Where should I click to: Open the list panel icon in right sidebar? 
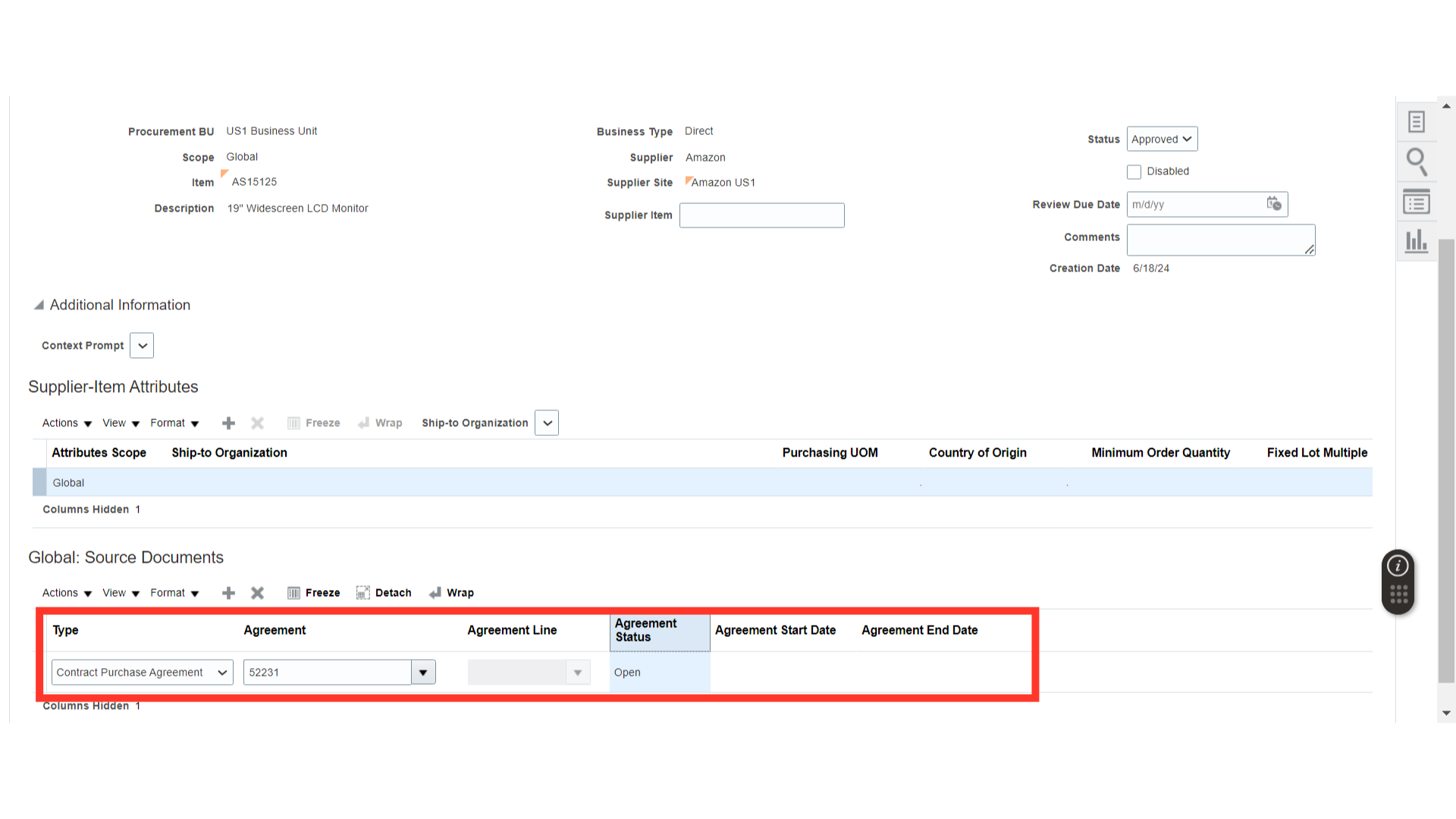[x=1416, y=202]
